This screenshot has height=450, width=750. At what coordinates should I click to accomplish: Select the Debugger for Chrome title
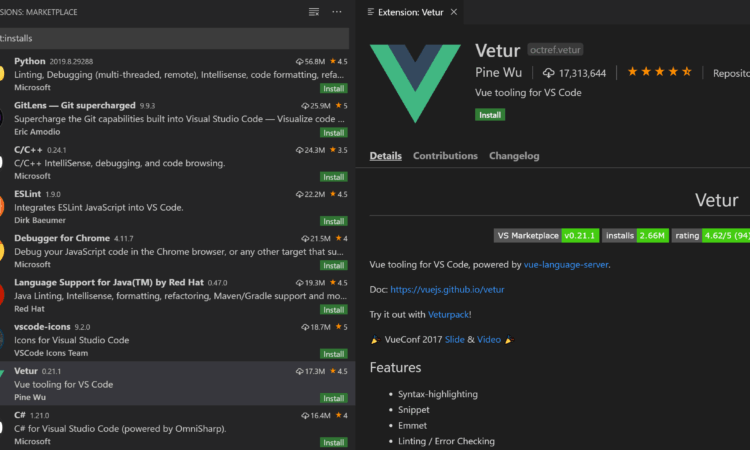[x=62, y=238]
